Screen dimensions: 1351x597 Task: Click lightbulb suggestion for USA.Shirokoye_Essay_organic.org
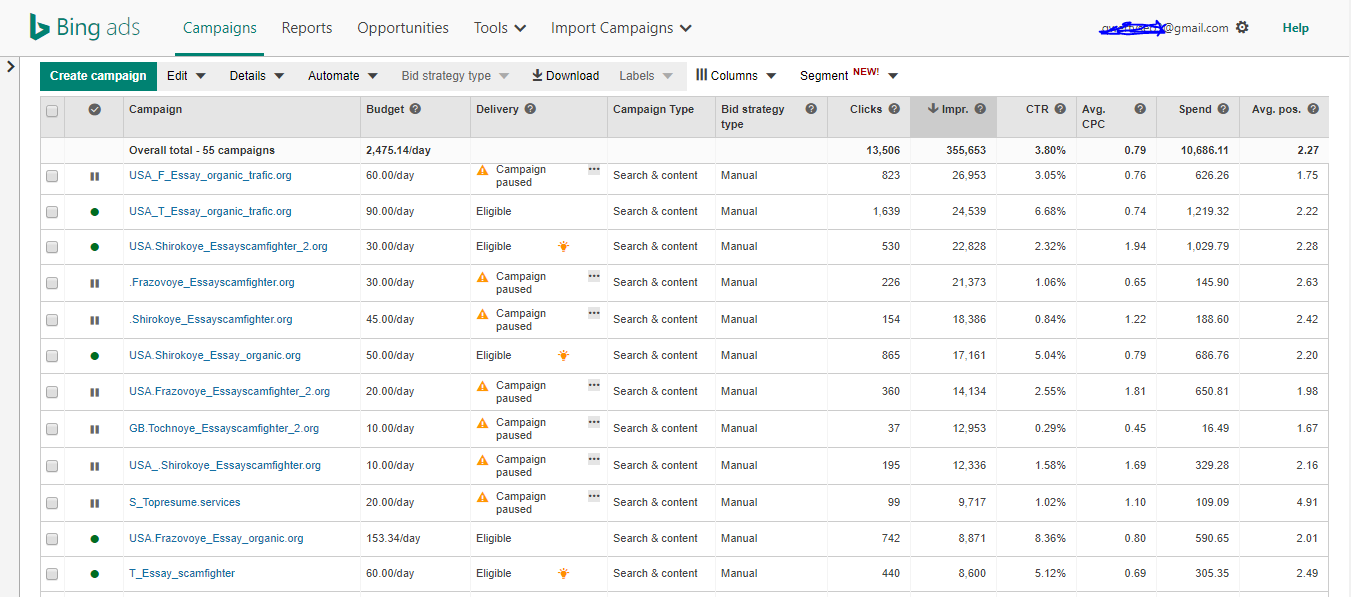click(564, 355)
